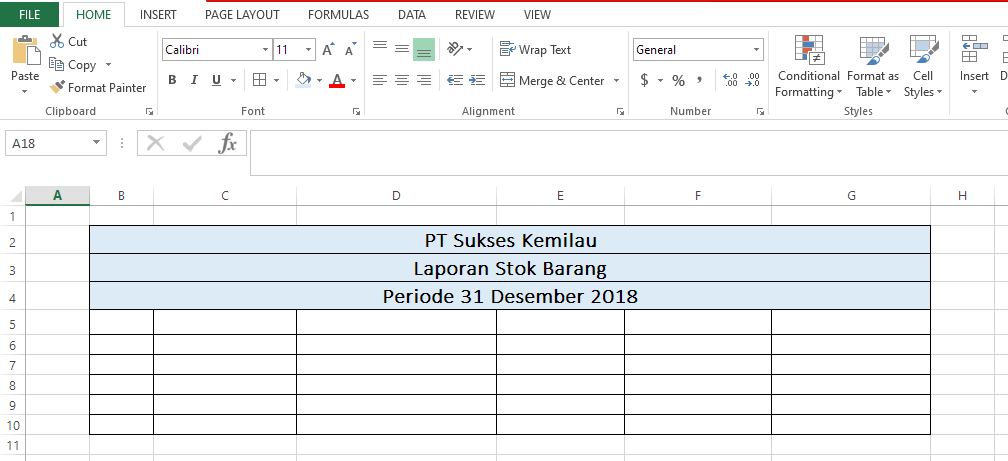Screen dimensions: 1008x461
Task: Open Format as Table gallery
Action: (x=873, y=66)
